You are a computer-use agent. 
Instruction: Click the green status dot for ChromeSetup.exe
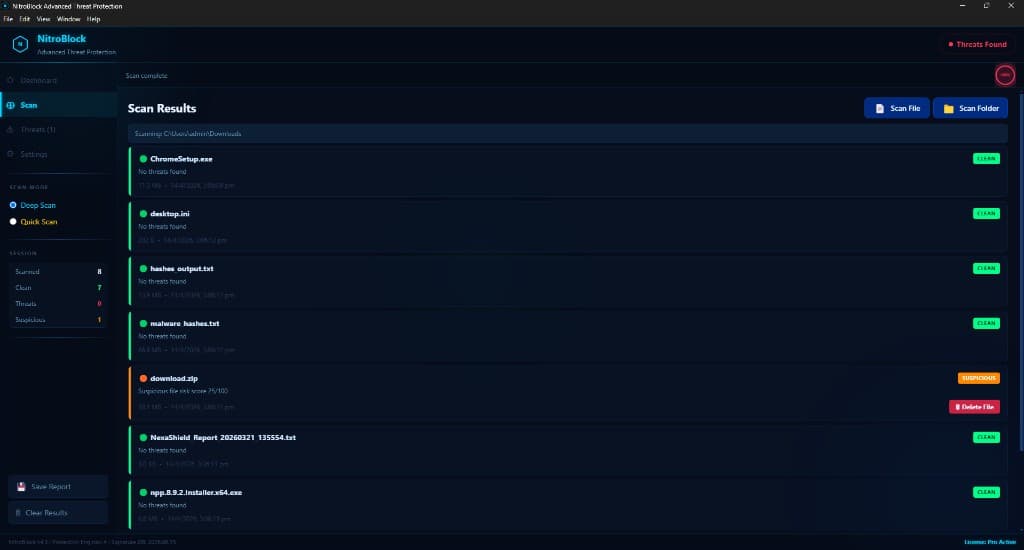(x=143, y=159)
